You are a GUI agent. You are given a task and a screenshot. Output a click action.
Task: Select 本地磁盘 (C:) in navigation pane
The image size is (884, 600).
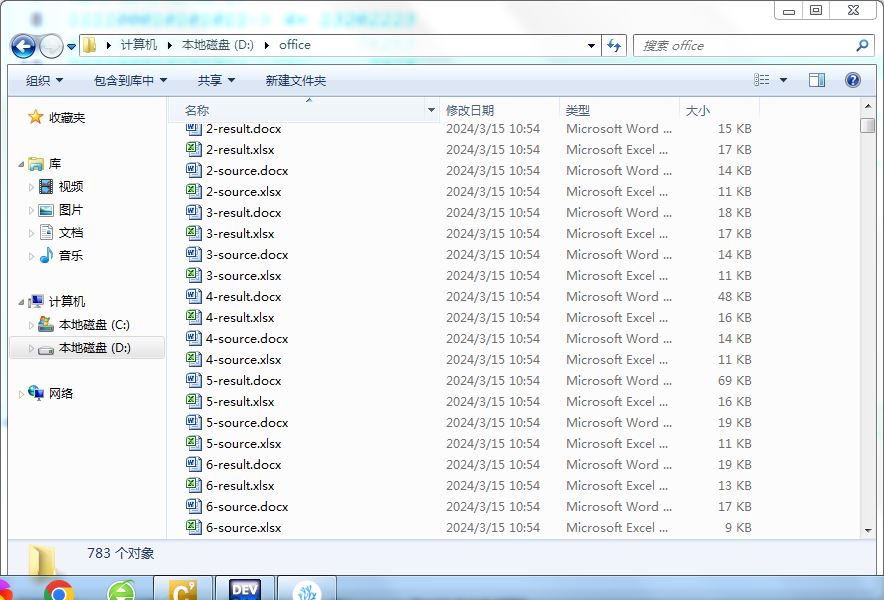(x=93, y=325)
